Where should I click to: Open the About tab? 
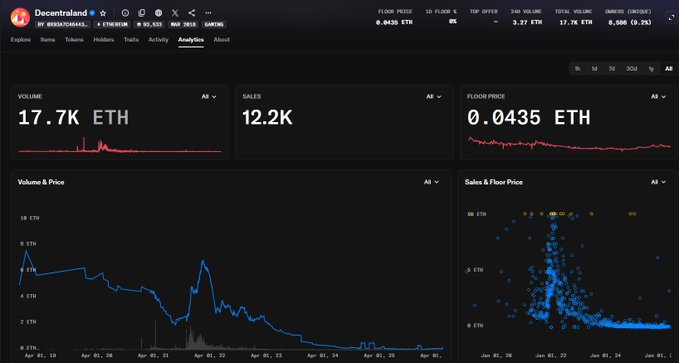[222, 39]
